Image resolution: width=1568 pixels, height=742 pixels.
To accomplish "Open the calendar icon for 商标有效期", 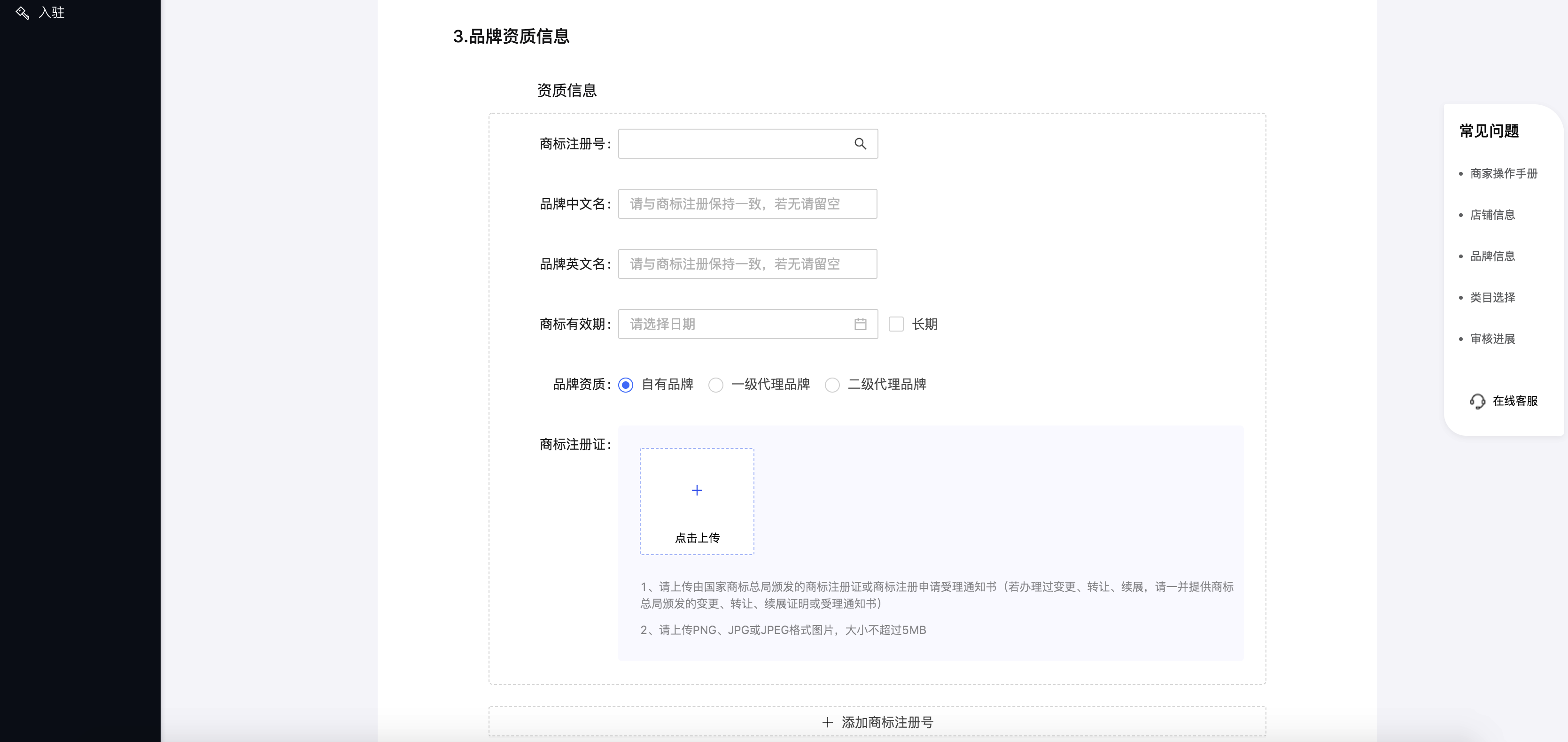I will [x=860, y=324].
